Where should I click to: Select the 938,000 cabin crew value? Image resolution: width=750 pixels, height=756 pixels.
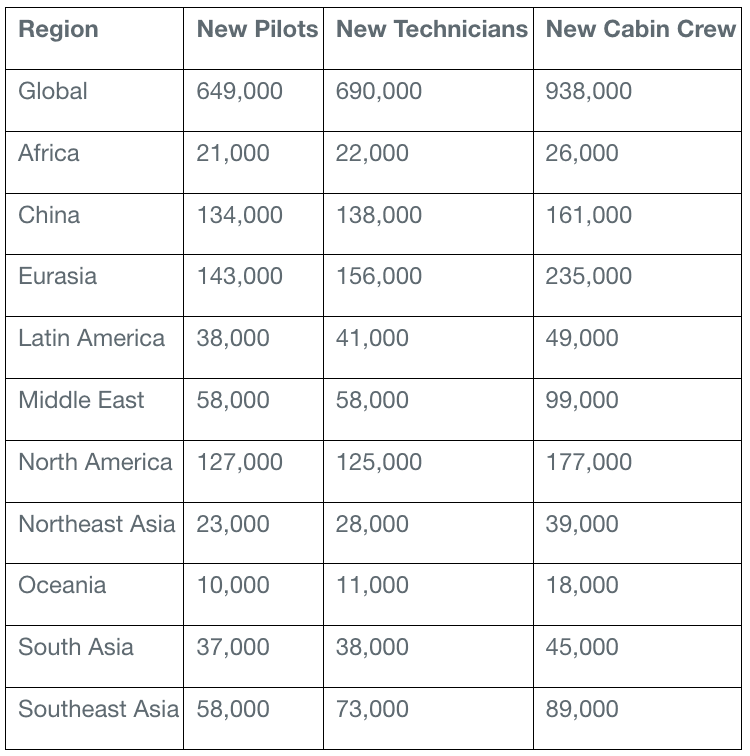588,91
